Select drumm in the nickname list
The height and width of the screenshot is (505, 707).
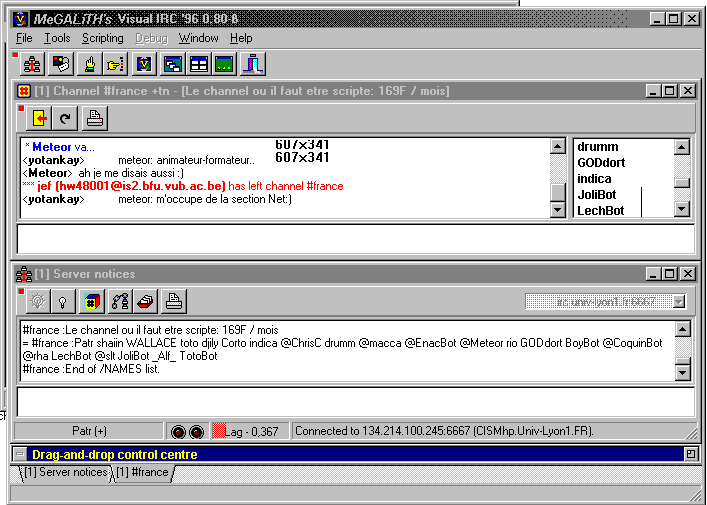pyautogui.click(x=598, y=147)
